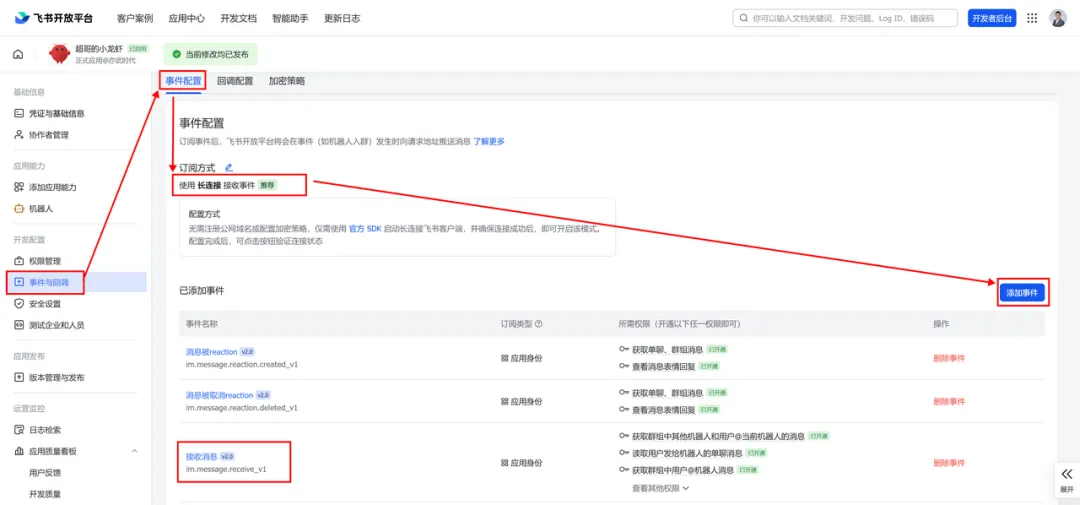Expand 查看其他权限 for receive message event
This screenshot has height=505, width=1080.
point(661,488)
